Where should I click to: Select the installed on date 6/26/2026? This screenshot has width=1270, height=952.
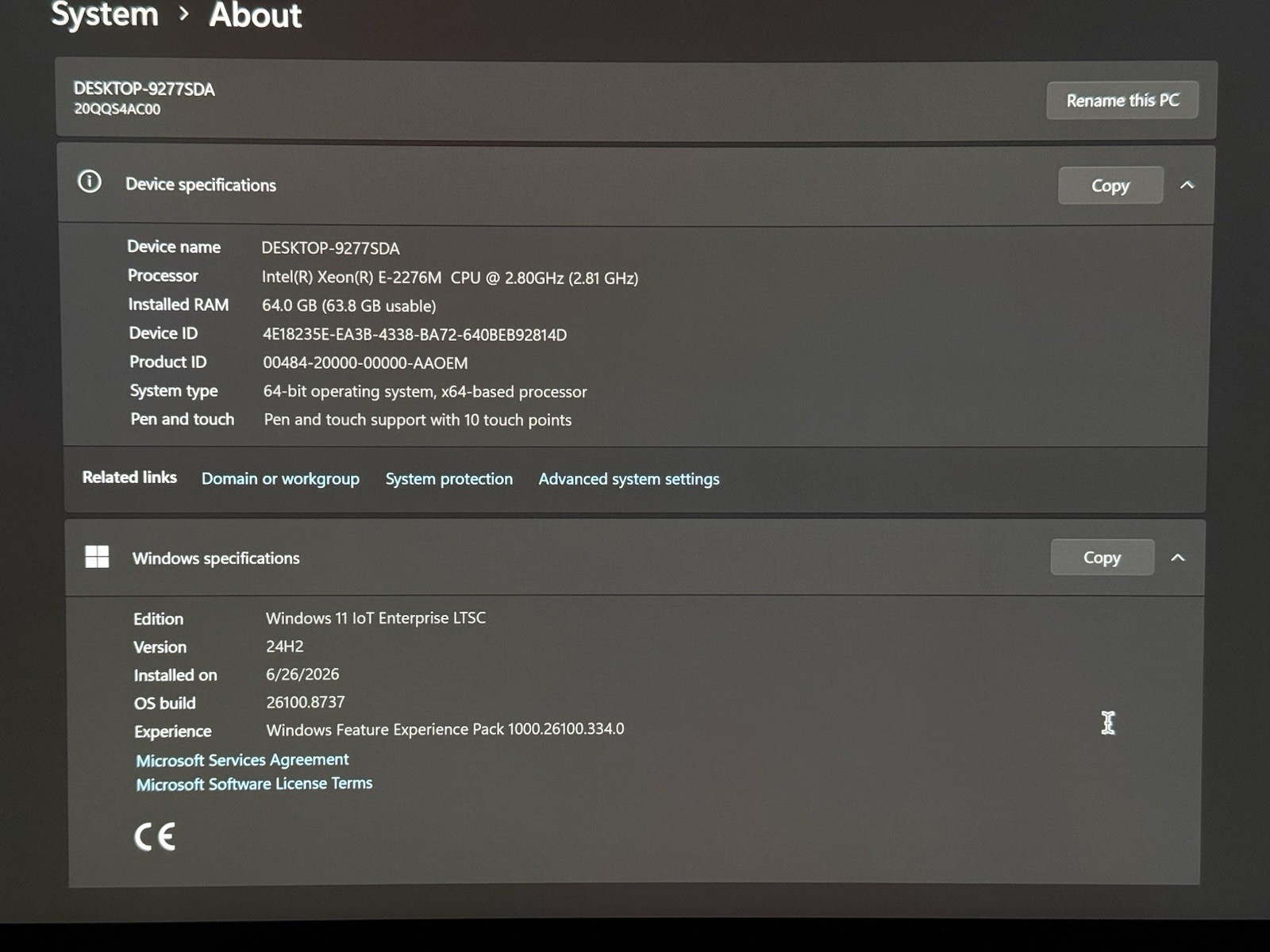(x=302, y=674)
